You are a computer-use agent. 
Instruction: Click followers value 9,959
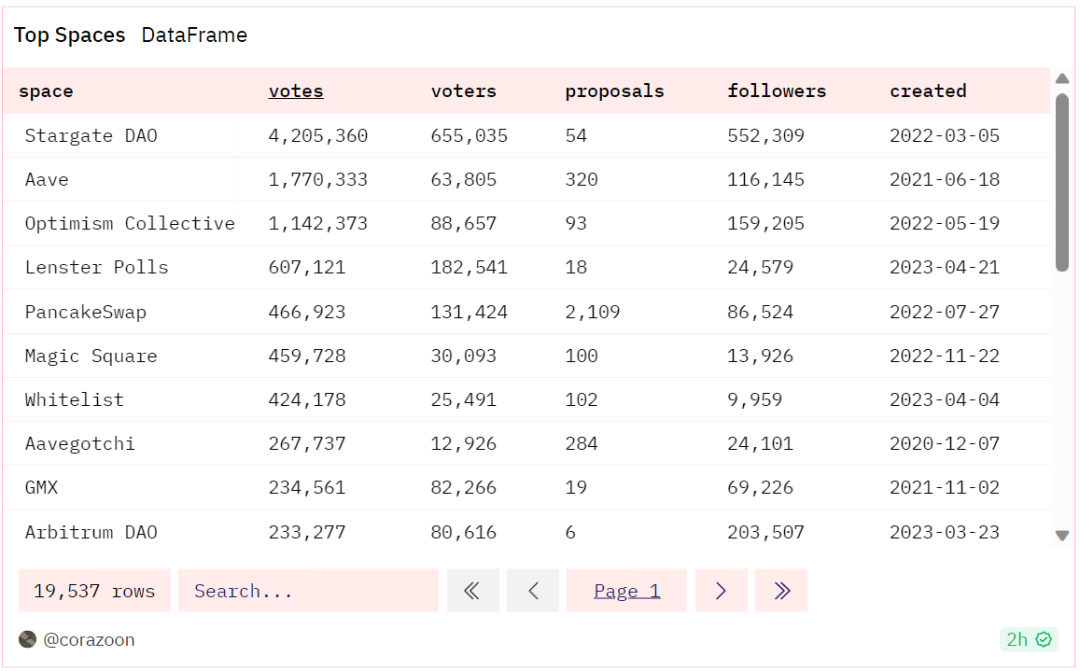tap(755, 400)
